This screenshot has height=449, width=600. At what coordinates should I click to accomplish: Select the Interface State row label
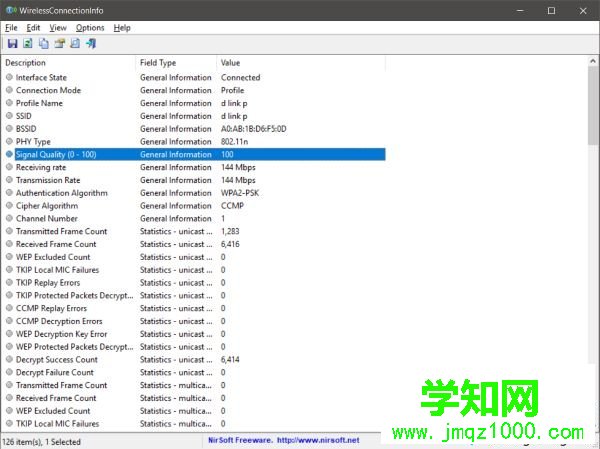coord(41,77)
